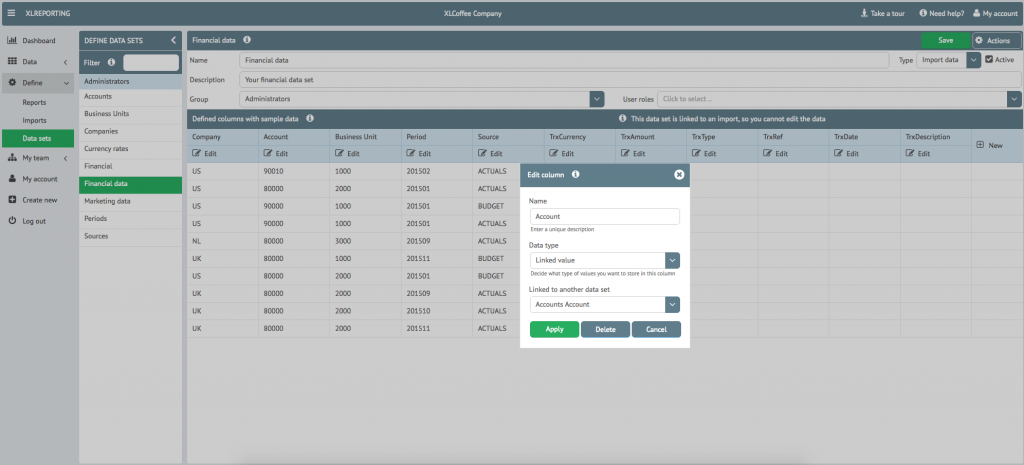This screenshot has width=1024, height=465.
Task: Open My account in the top bar
Action: [995, 13]
